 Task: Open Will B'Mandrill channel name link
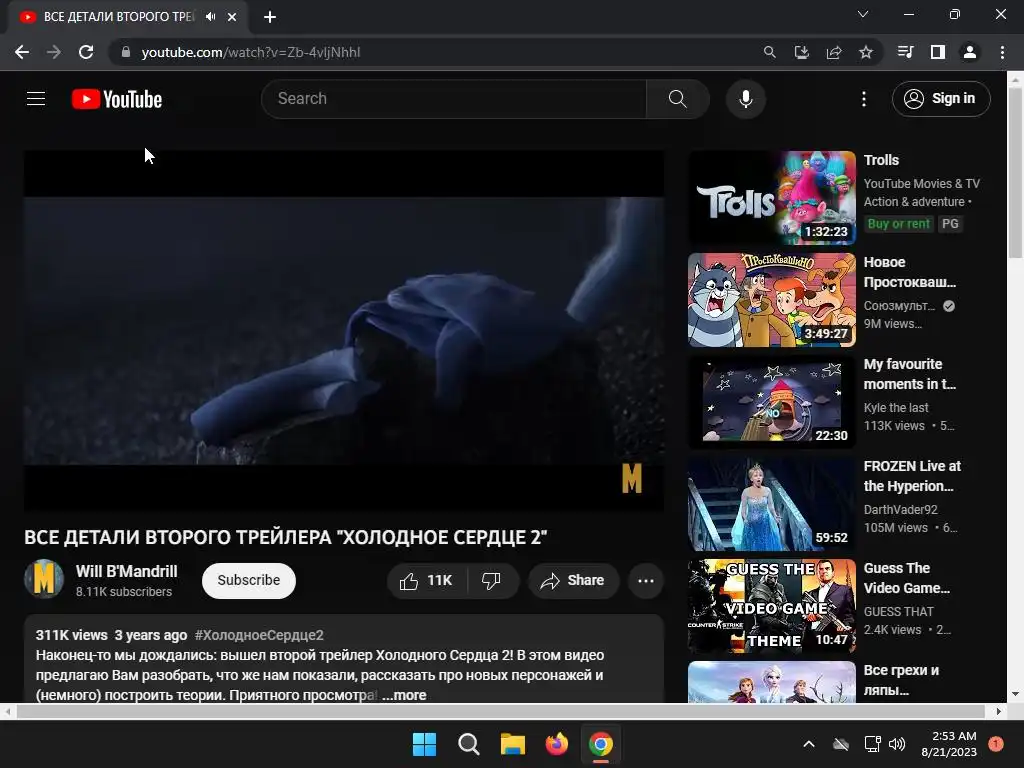point(127,571)
